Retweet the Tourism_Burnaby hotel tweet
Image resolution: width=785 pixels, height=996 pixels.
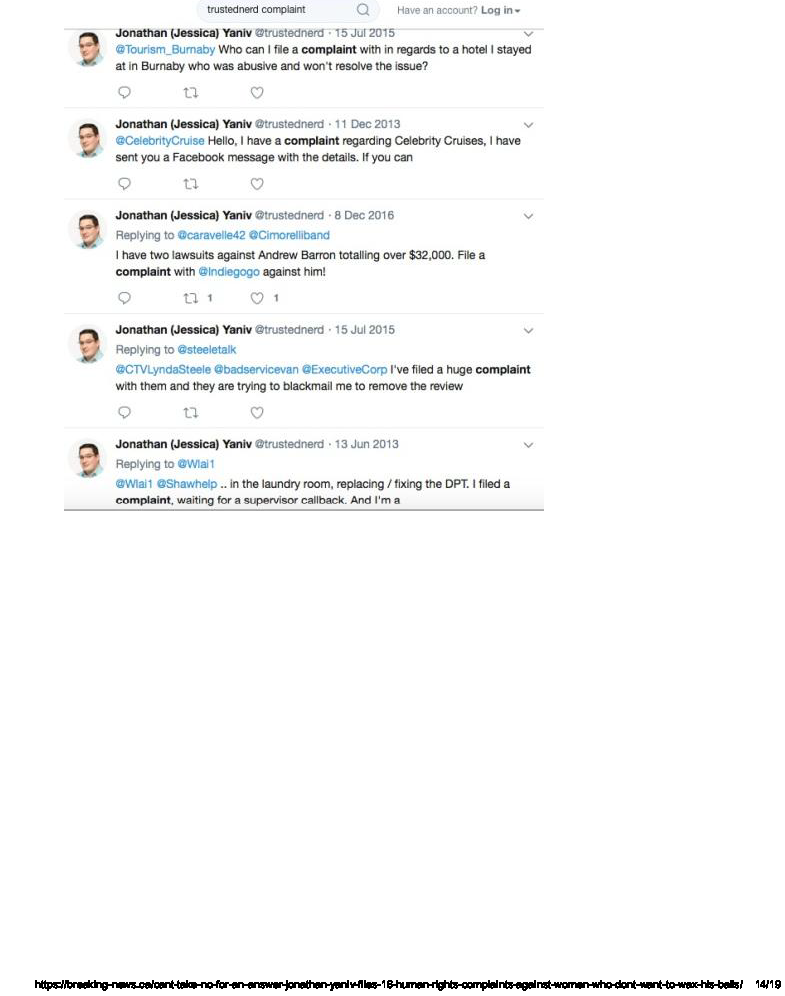coord(191,93)
